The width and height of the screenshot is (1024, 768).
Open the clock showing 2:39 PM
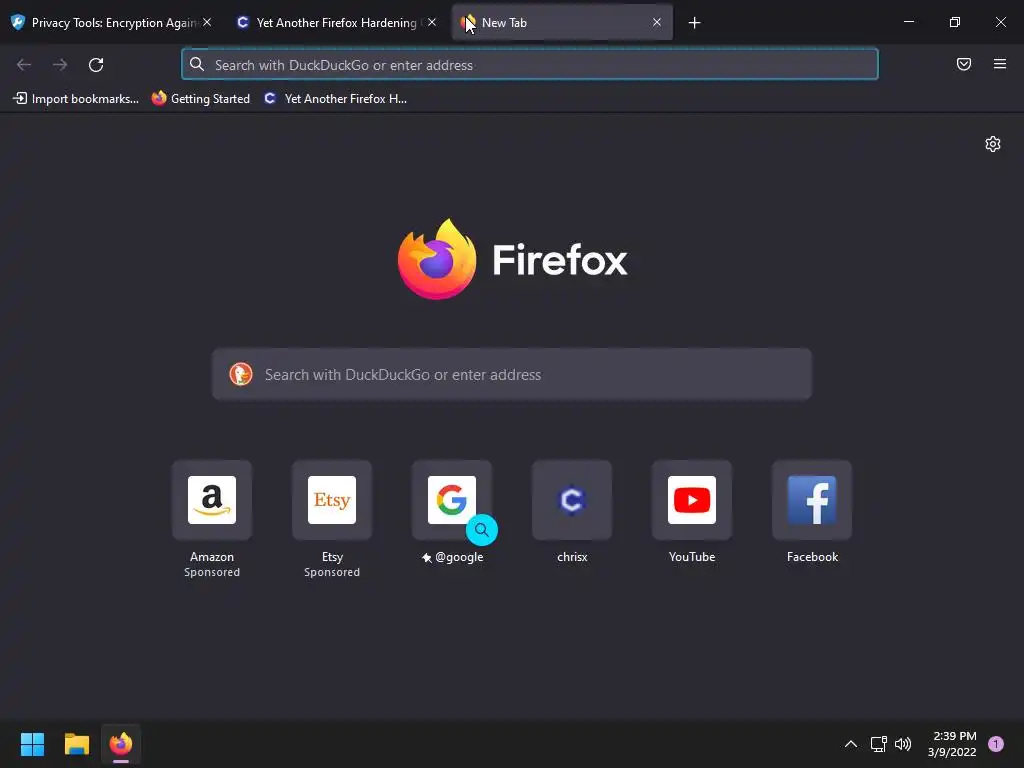click(952, 744)
